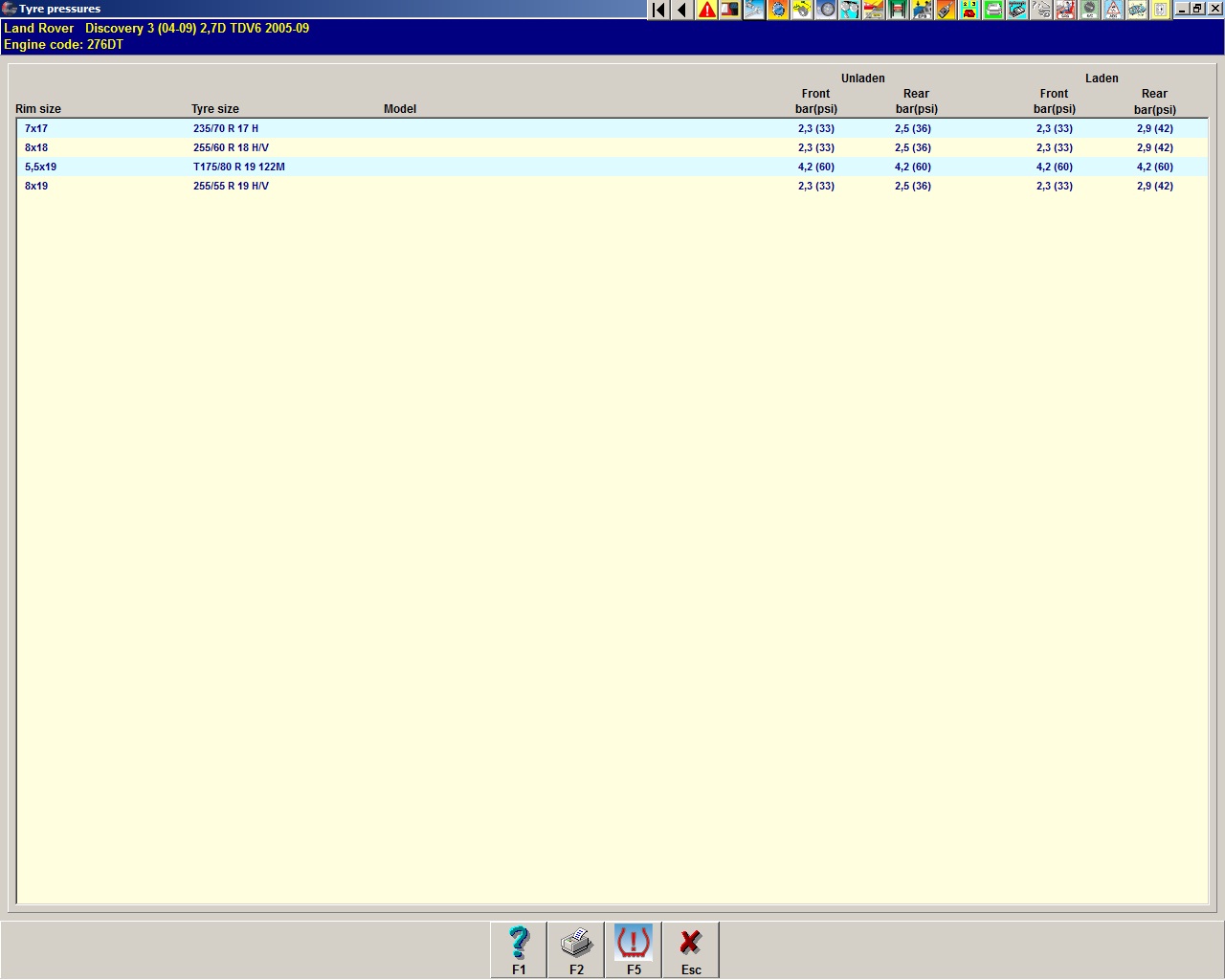Print the tyre pressures with F2
Viewport: 1225px width, 980px height.
(576, 949)
